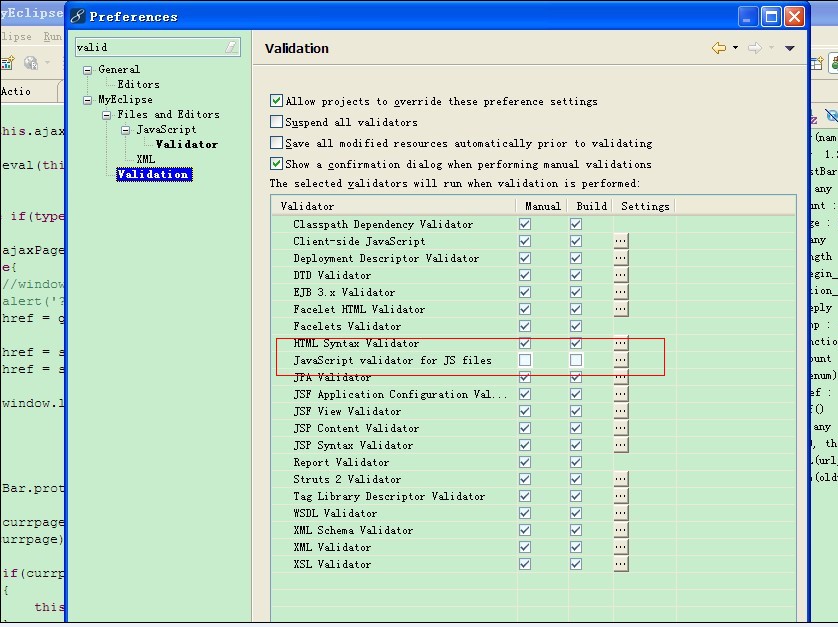Toggle Allow projects to override preference settings
Image resolution: width=838 pixels, height=627 pixels.
(x=276, y=100)
